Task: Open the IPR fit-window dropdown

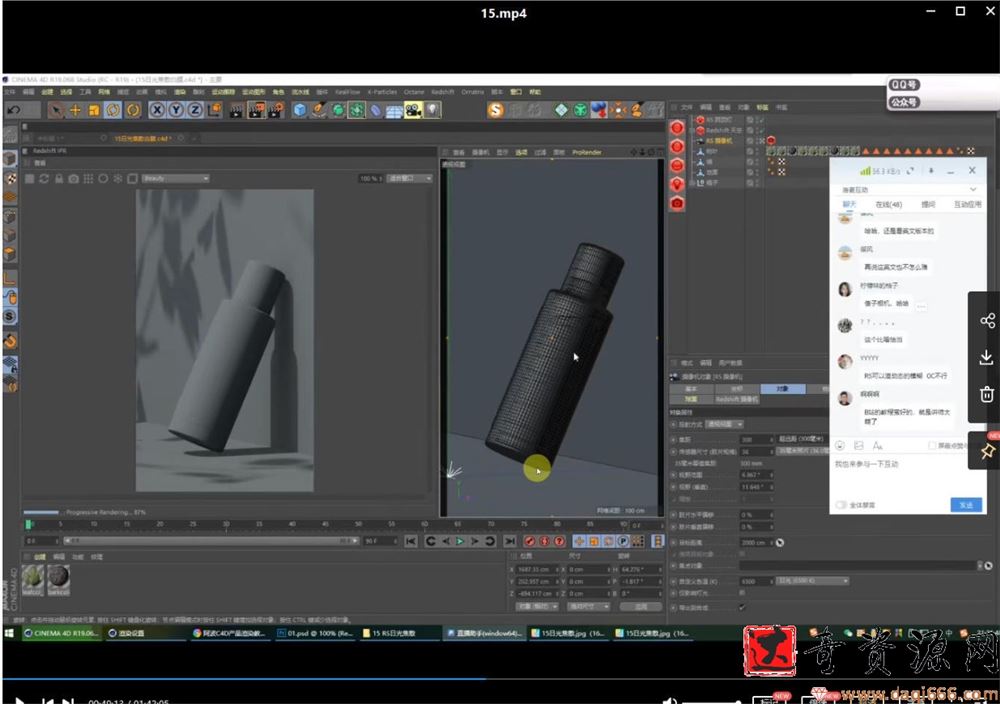Action: point(409,179)
